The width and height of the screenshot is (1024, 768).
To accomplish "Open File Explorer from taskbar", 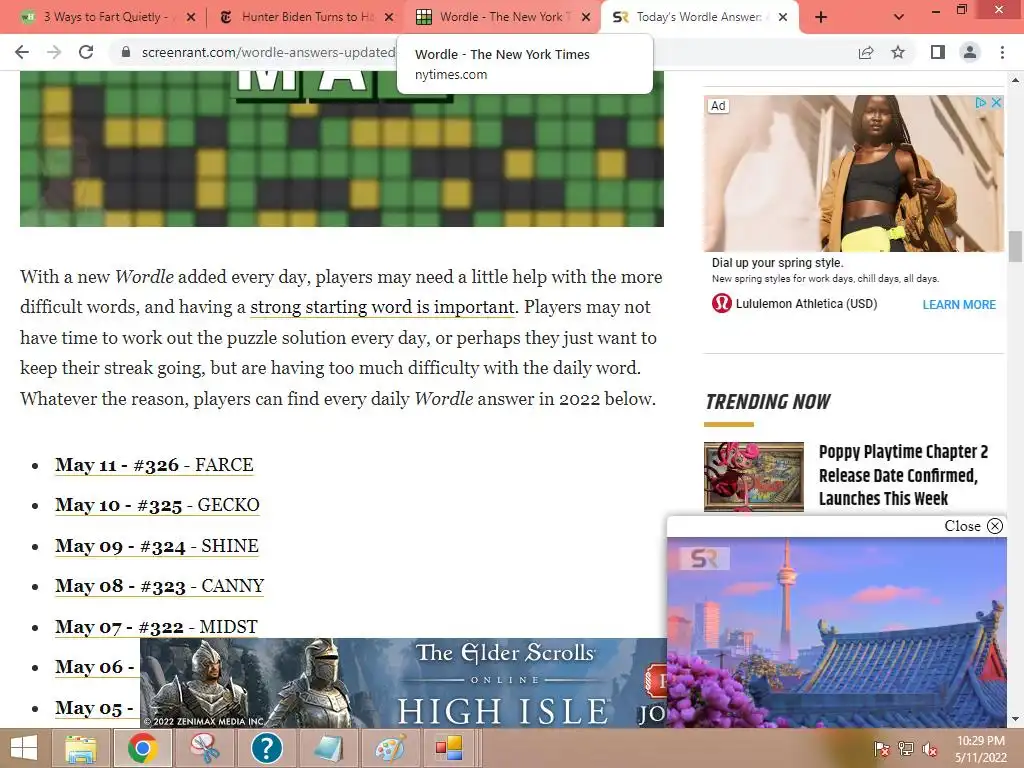I will 81,748.
